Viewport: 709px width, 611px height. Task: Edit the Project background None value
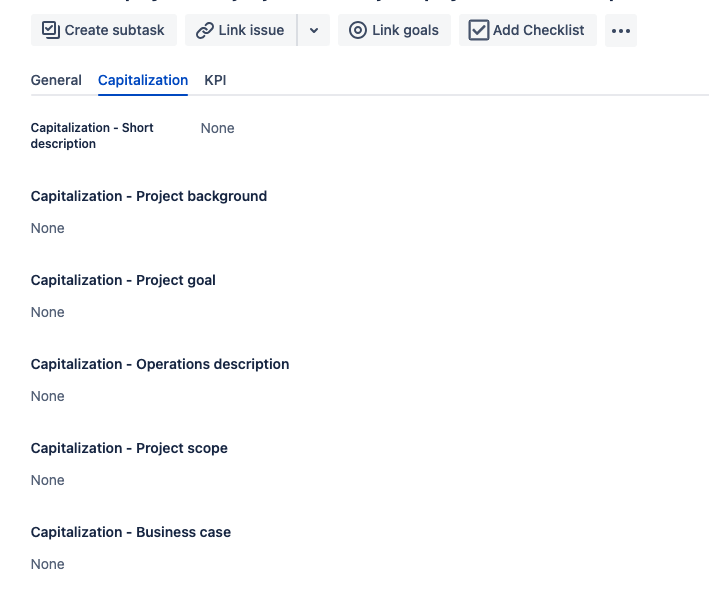pyautogui.click(x=48, y=228)
